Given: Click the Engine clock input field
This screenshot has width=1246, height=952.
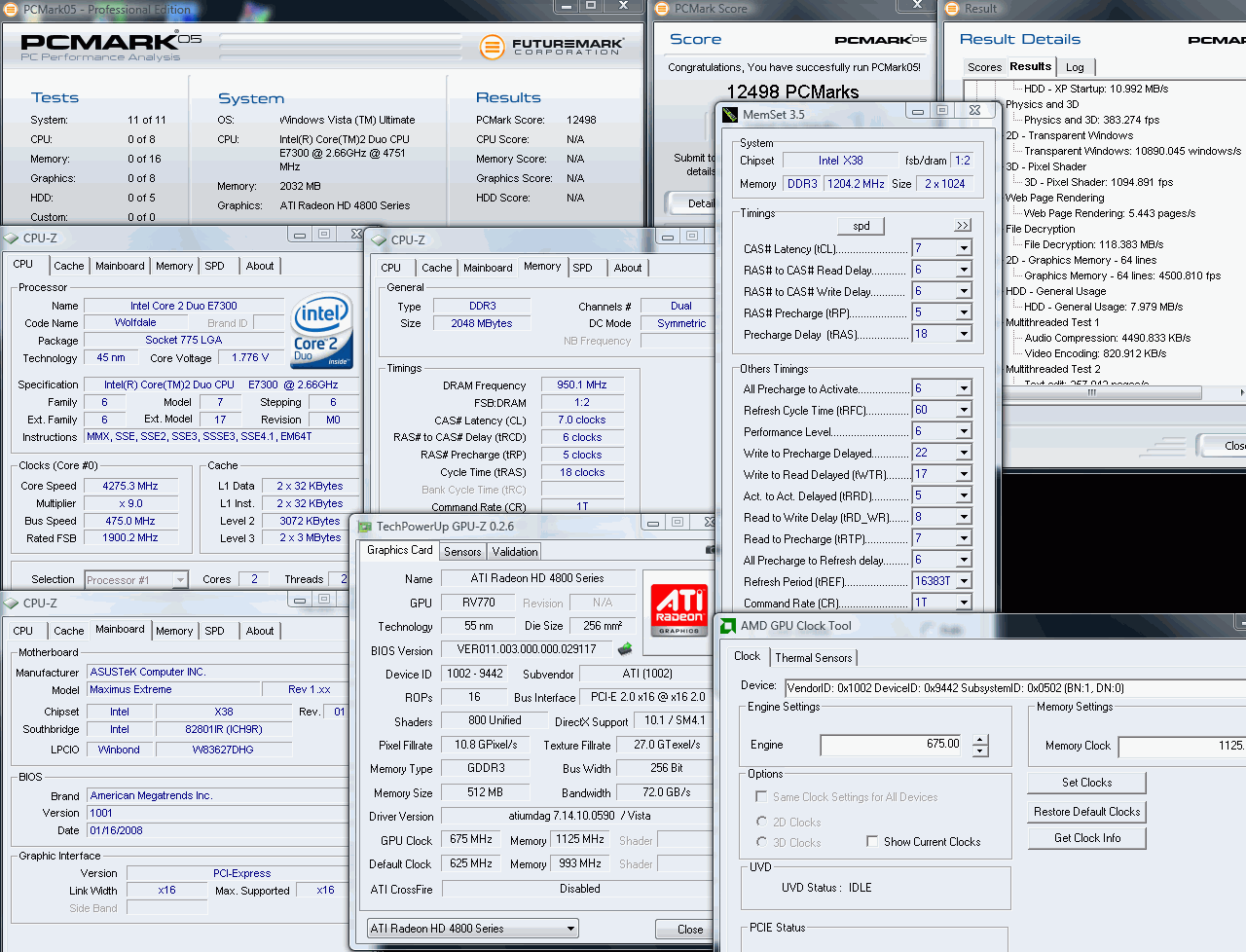Looking at the screenshot, I should pos(891,745).
